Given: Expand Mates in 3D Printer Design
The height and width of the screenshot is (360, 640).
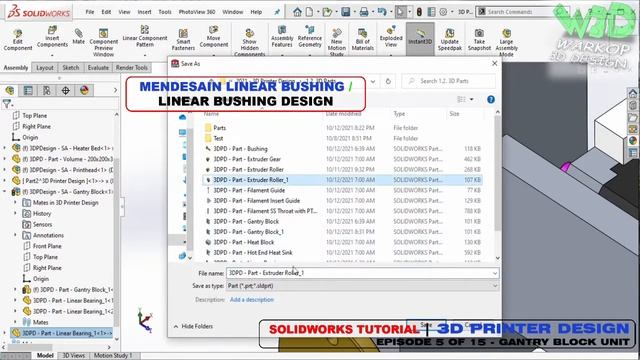Looking at the screenshot, I should click(16, 202).
